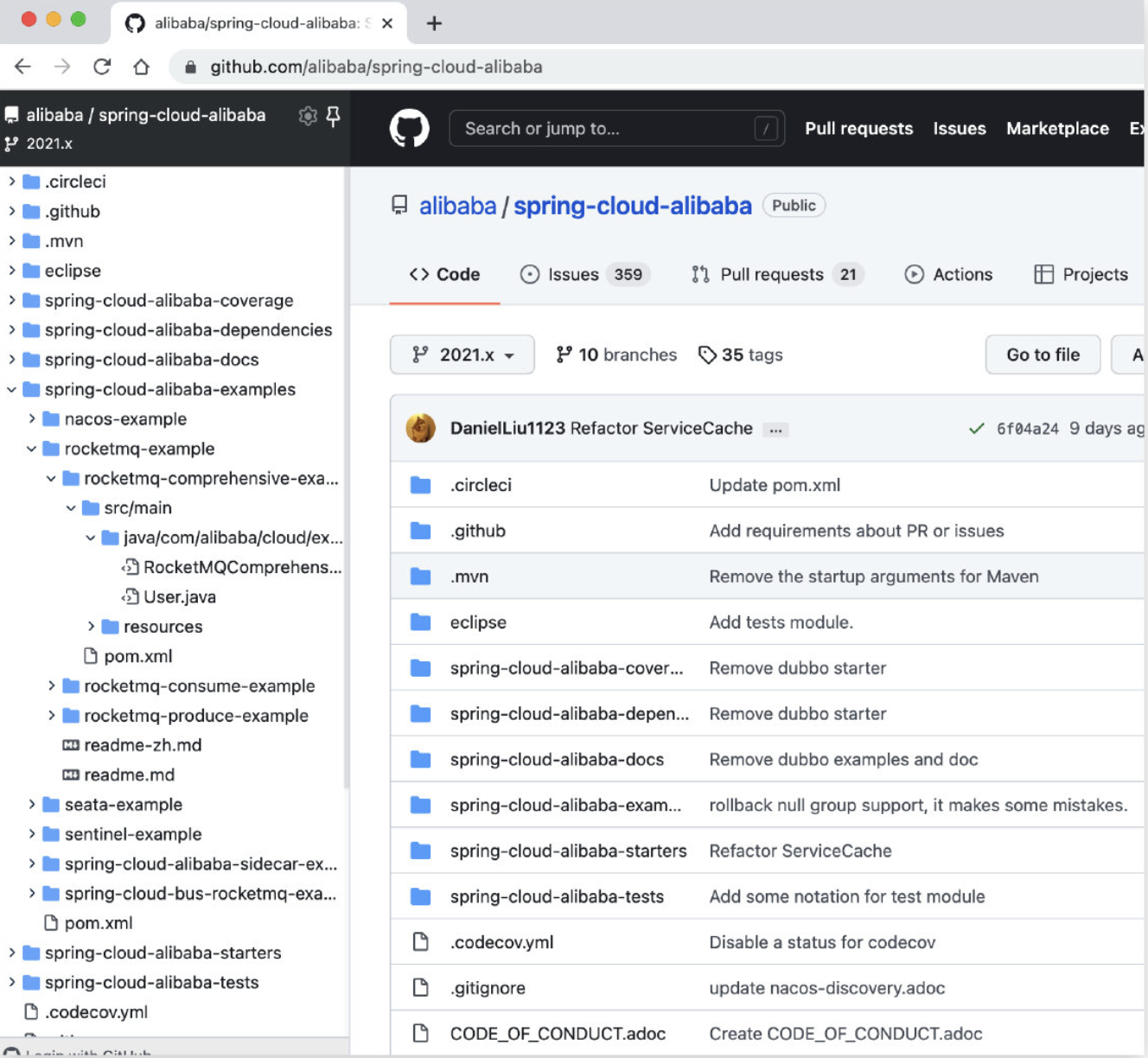Click the Issues tab circle icon
This screenshot has width=1148, height=1058.
[529, 274]
